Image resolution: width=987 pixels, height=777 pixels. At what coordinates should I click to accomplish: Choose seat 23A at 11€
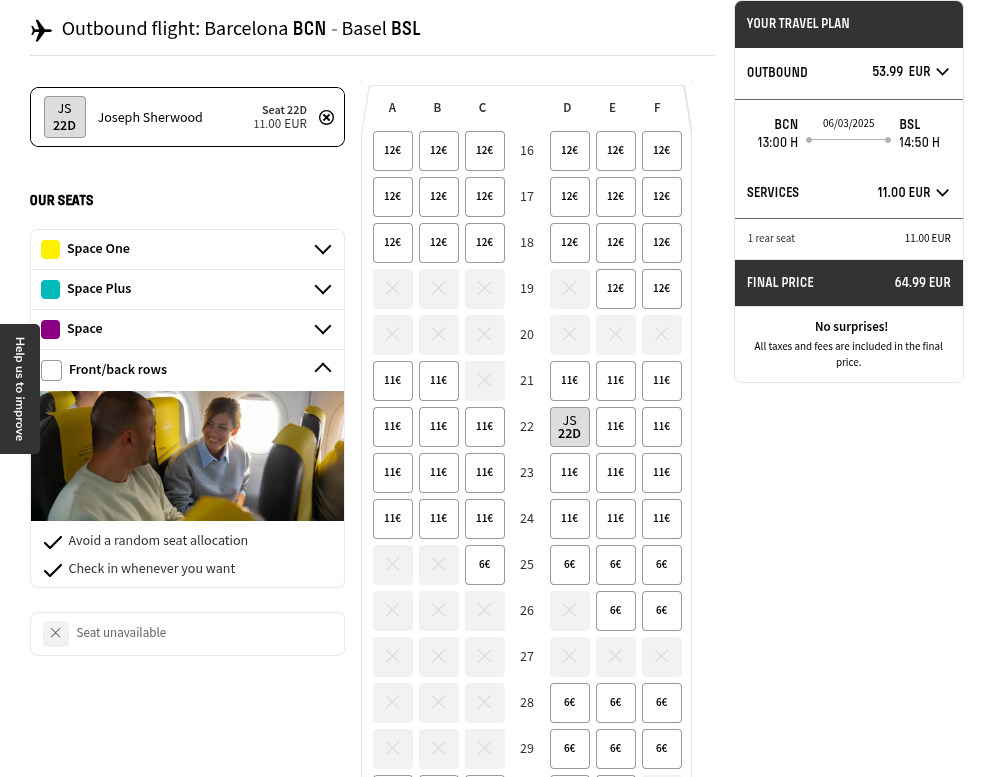[393, 473]
